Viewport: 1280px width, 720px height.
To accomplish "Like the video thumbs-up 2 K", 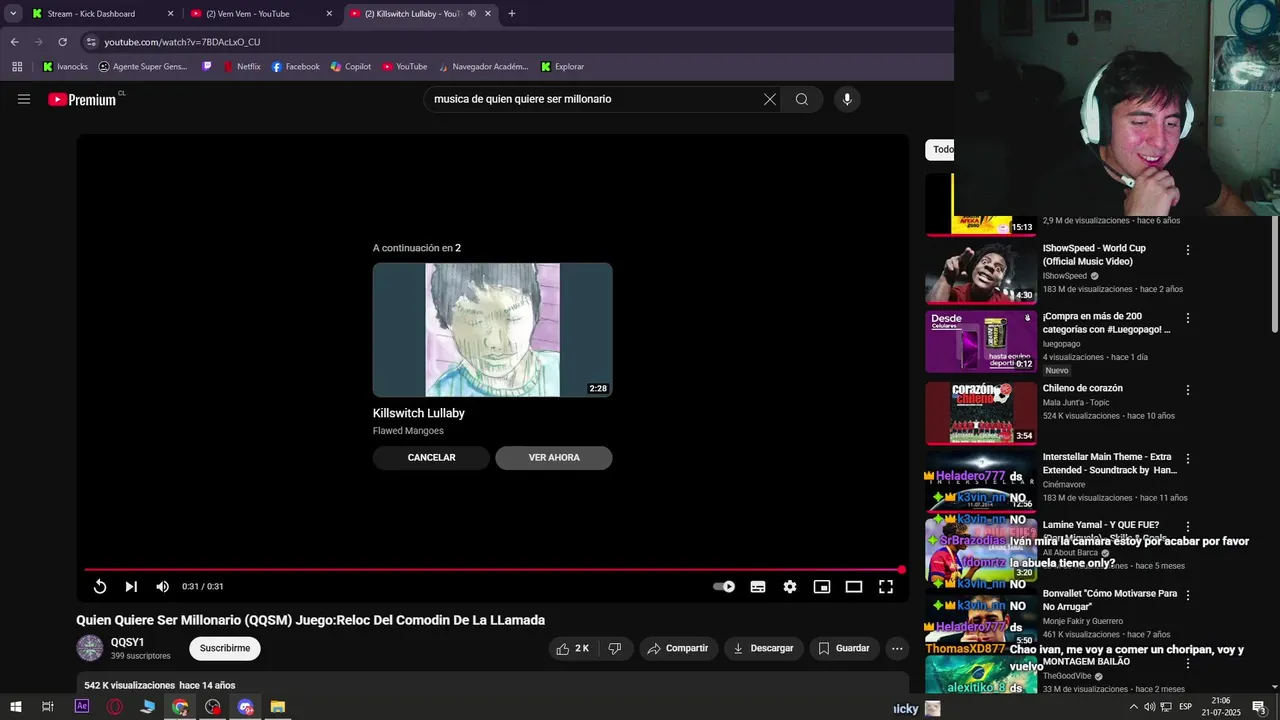I will point(573,648).
